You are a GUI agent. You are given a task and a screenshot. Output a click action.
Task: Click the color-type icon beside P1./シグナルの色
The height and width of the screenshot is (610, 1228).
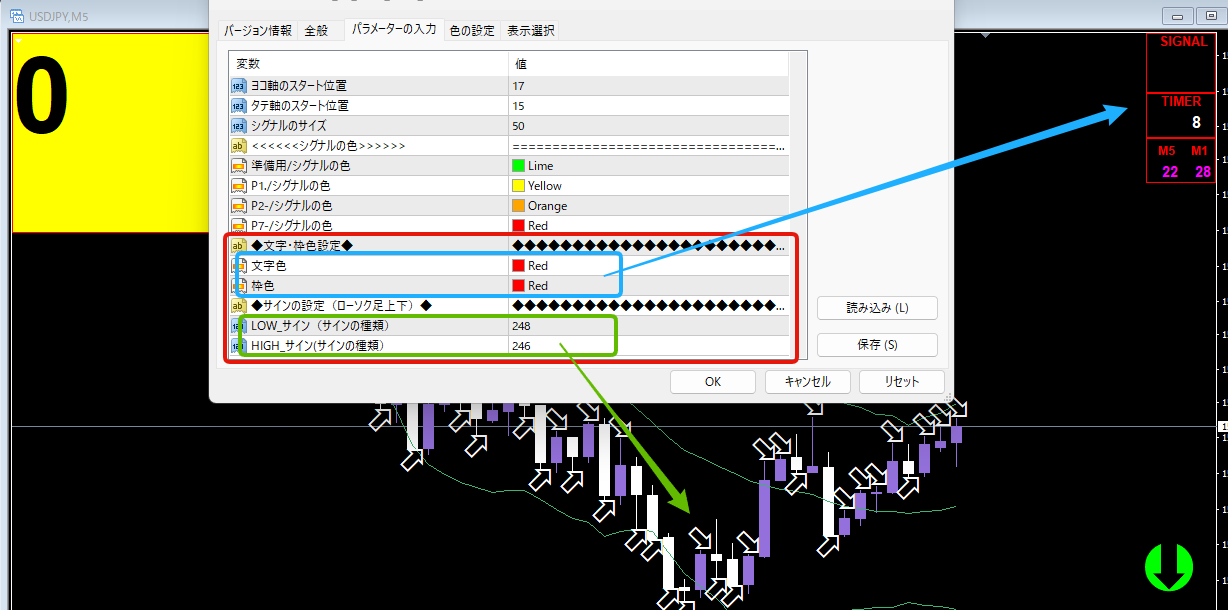(238, 186)
